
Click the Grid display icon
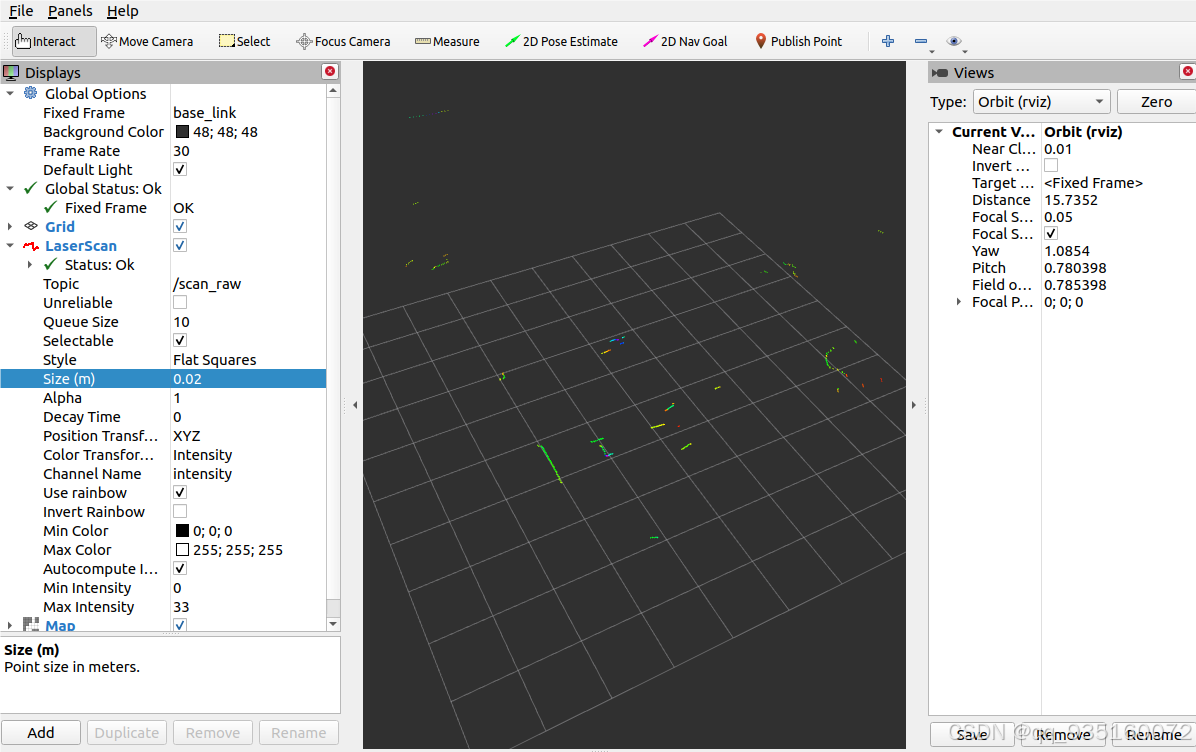[x=31, y=226]
